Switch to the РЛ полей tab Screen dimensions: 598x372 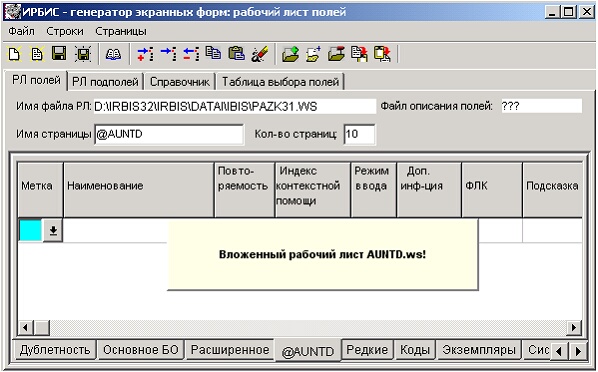tap(36, 81)
